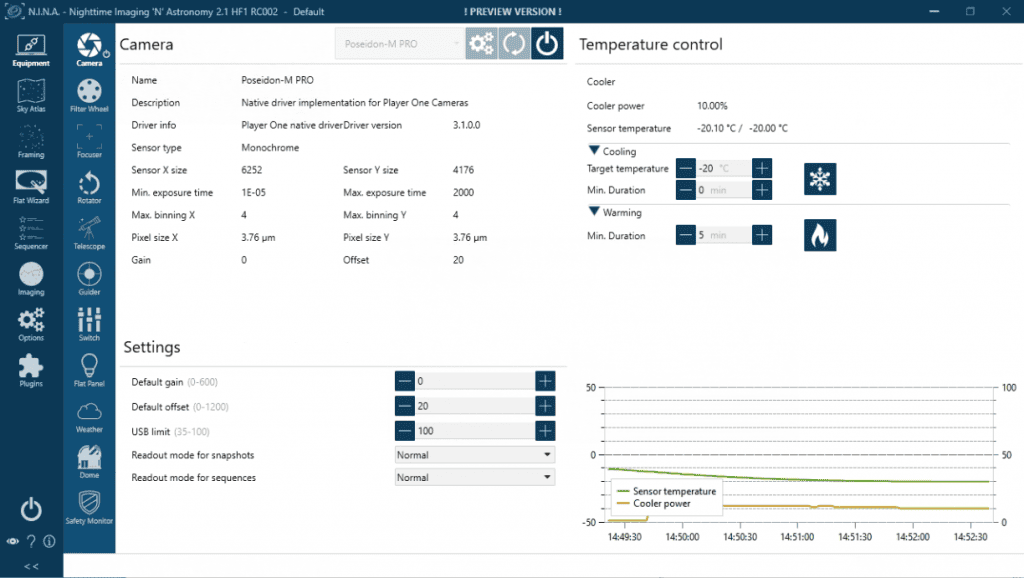This screenshot has height=578, width=1024.
Task: Go to the Plugins tab
Action: coord(31,370)
